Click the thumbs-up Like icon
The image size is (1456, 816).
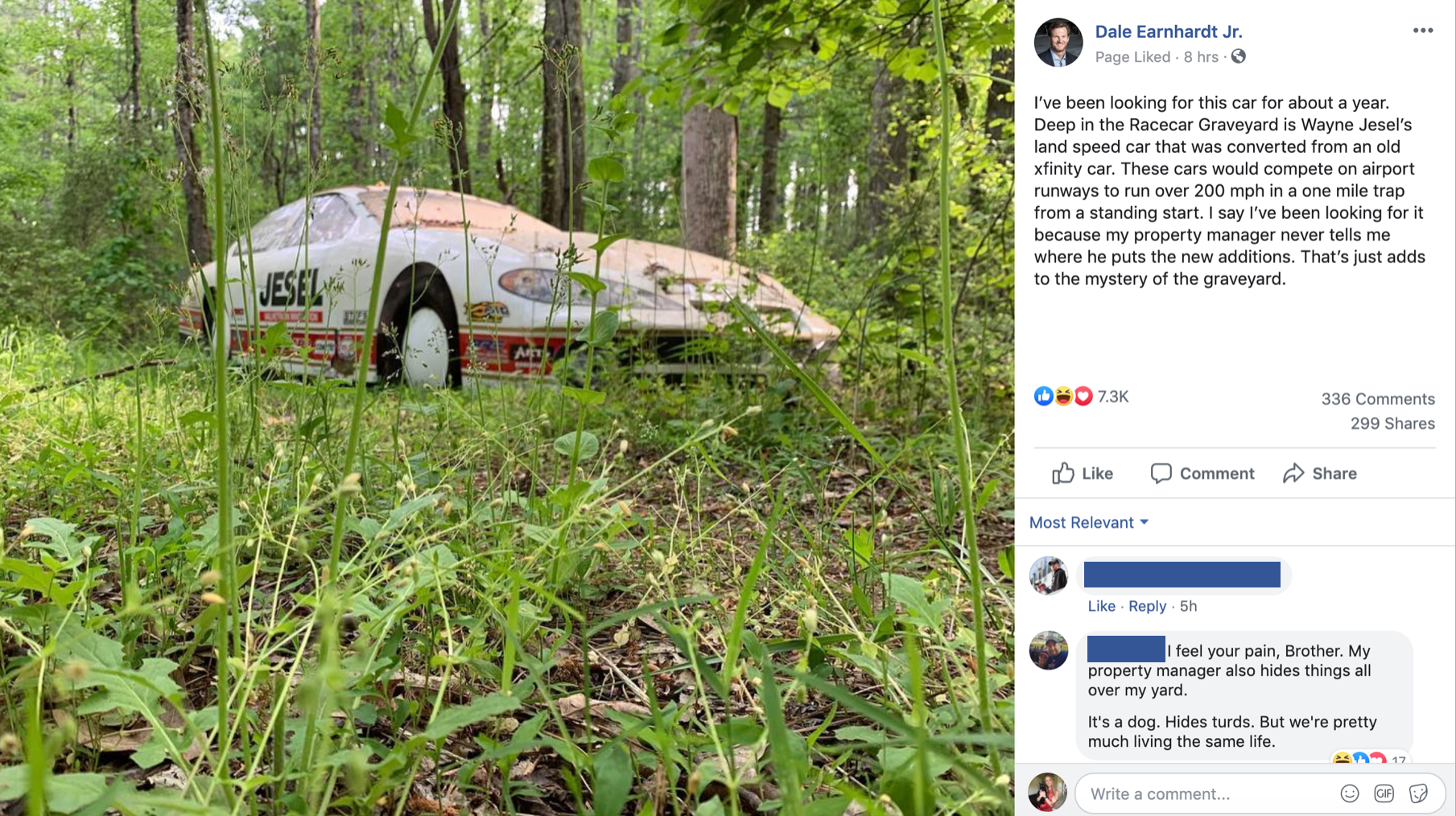pyautogui.click(x=1063, y=473)
